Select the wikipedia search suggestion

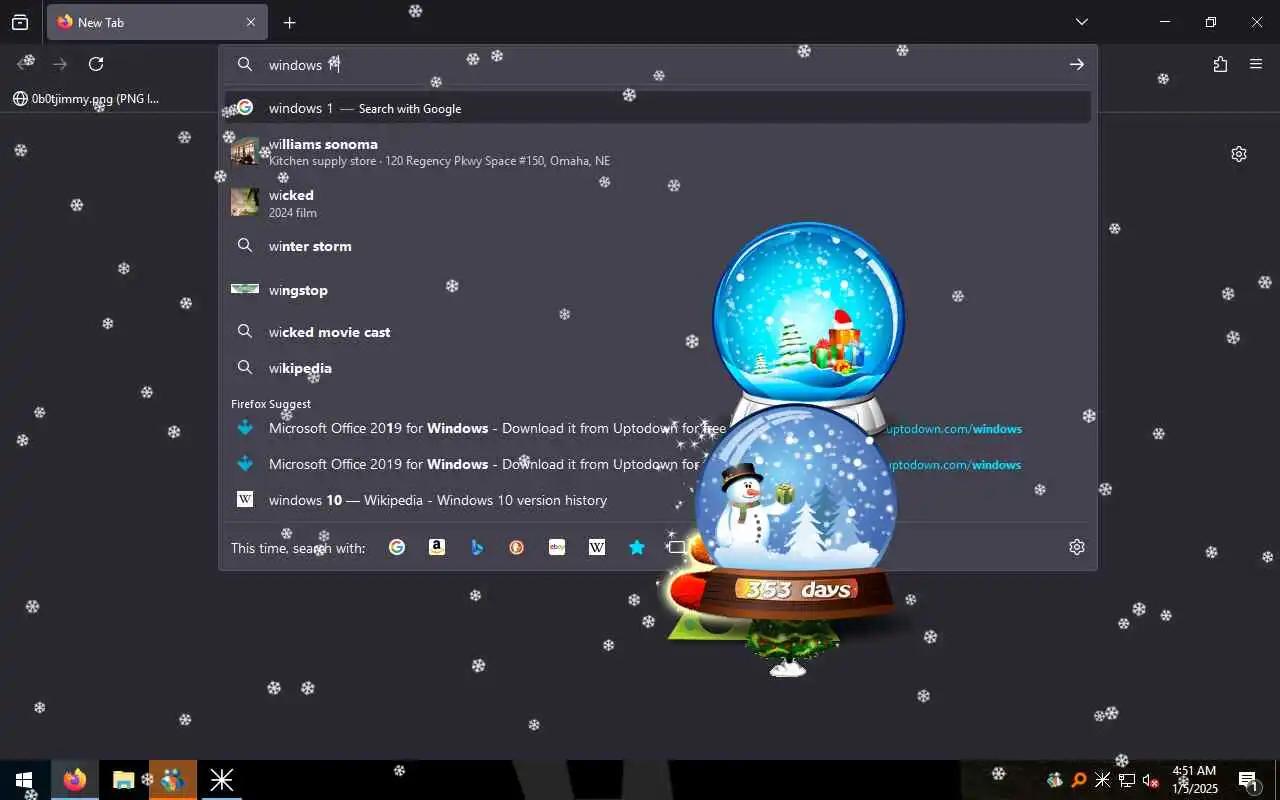click(x=658, y=368)
